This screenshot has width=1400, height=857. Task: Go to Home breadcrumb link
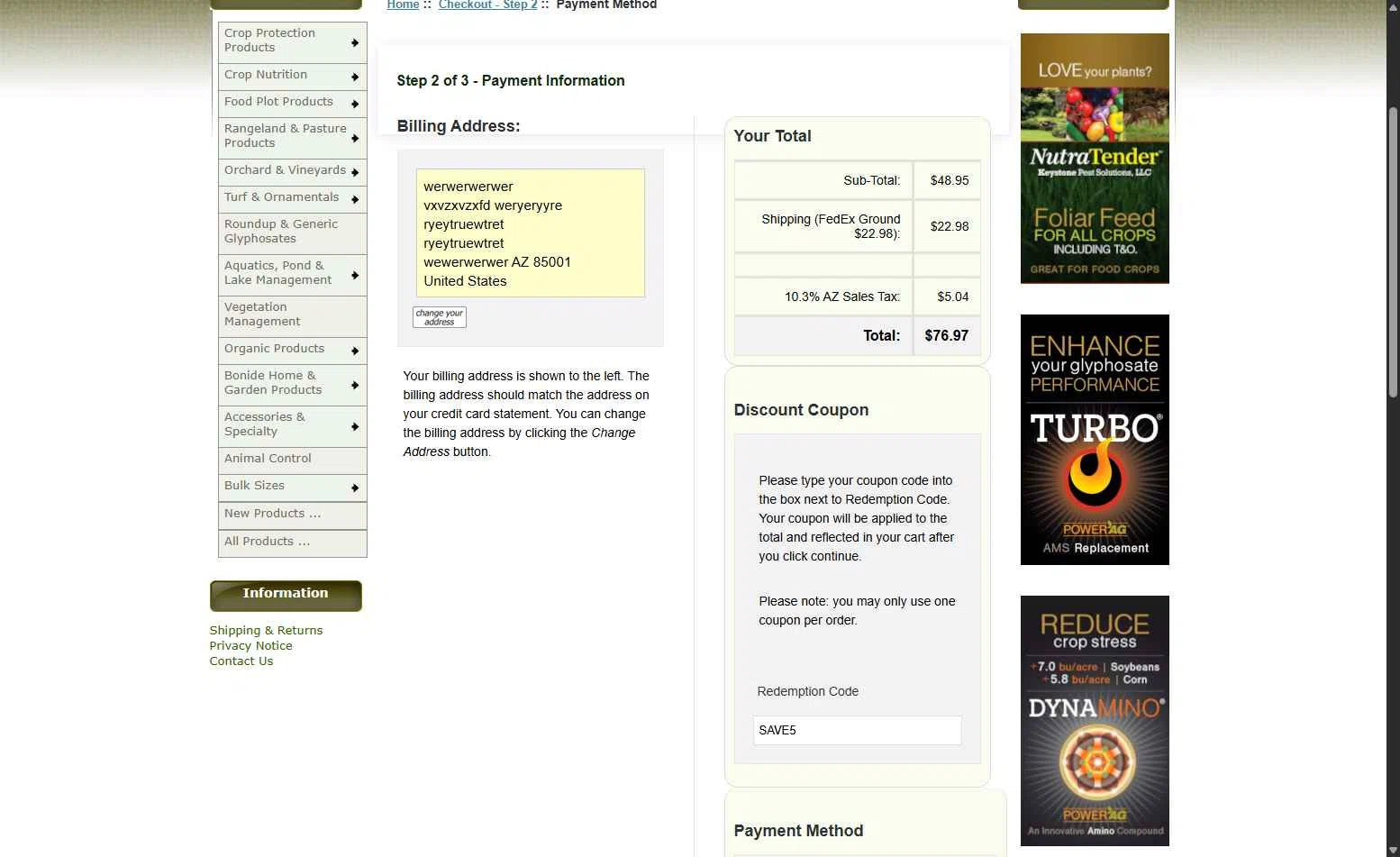[x=403, y=5]
